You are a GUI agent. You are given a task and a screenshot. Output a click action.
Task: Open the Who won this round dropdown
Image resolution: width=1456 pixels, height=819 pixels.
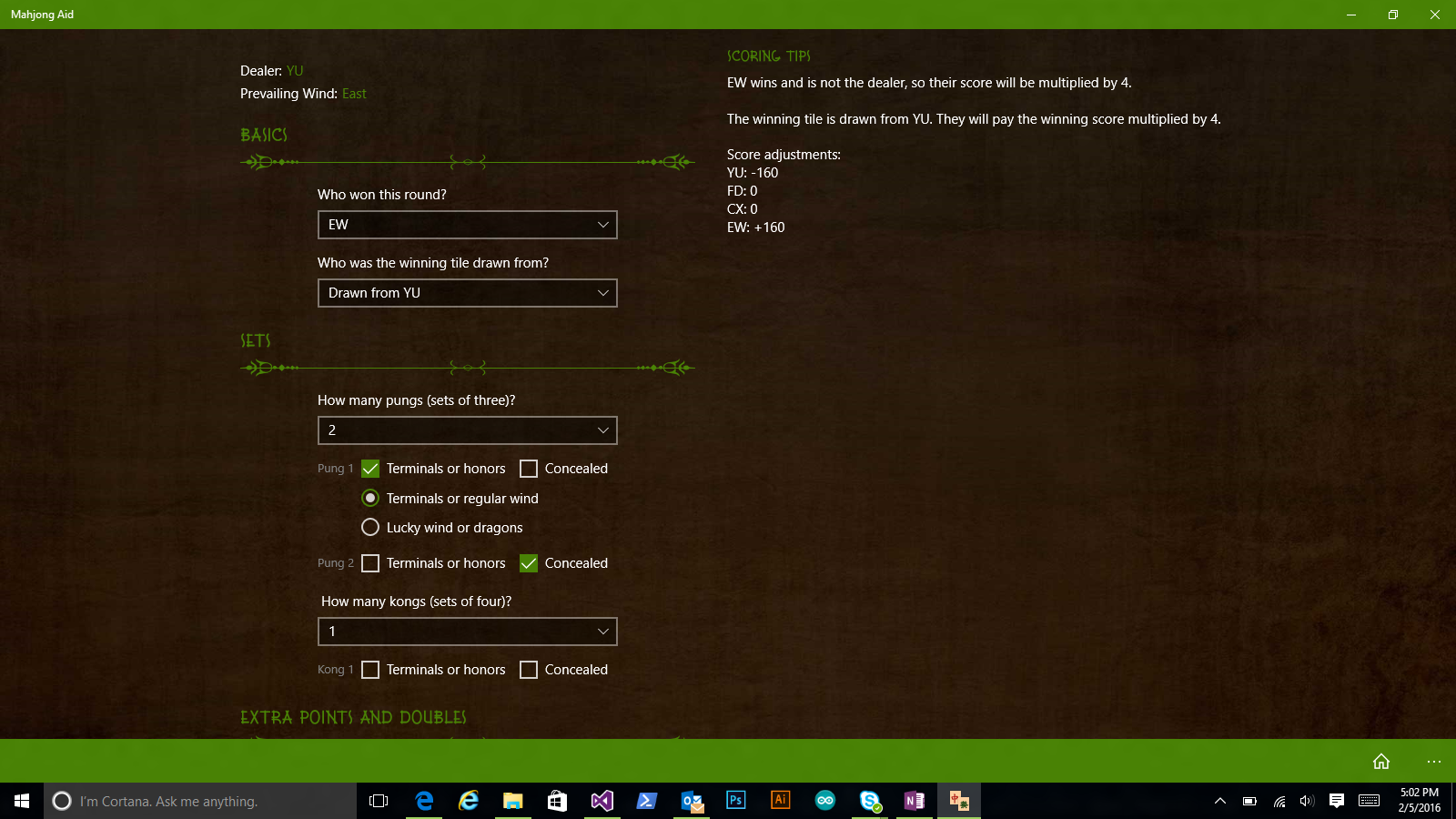click(467, 225)
